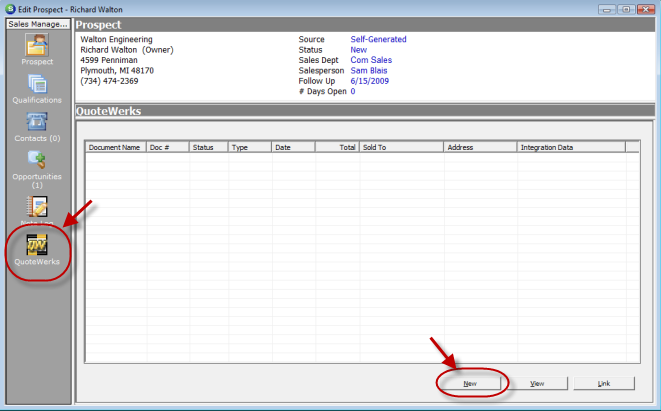
Task: Click the New button for quotes
Action: coord(470,383)
